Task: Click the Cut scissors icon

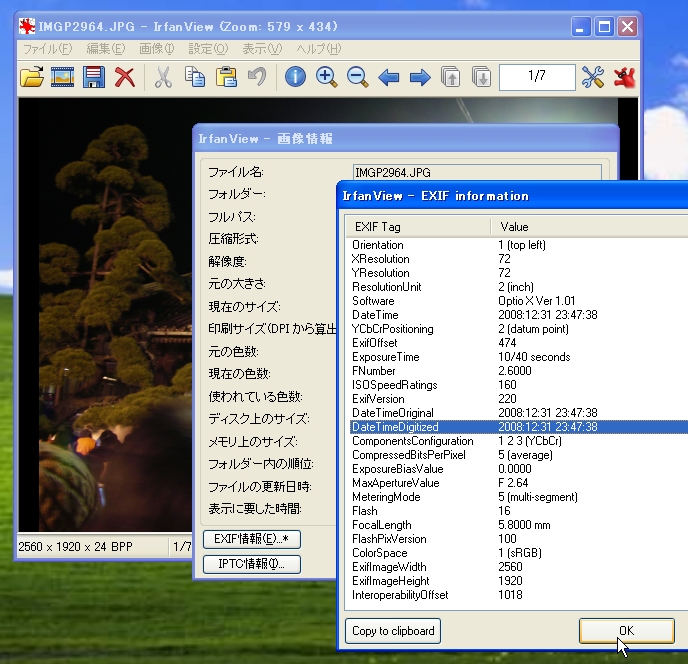Action: [x=163, y=77]
